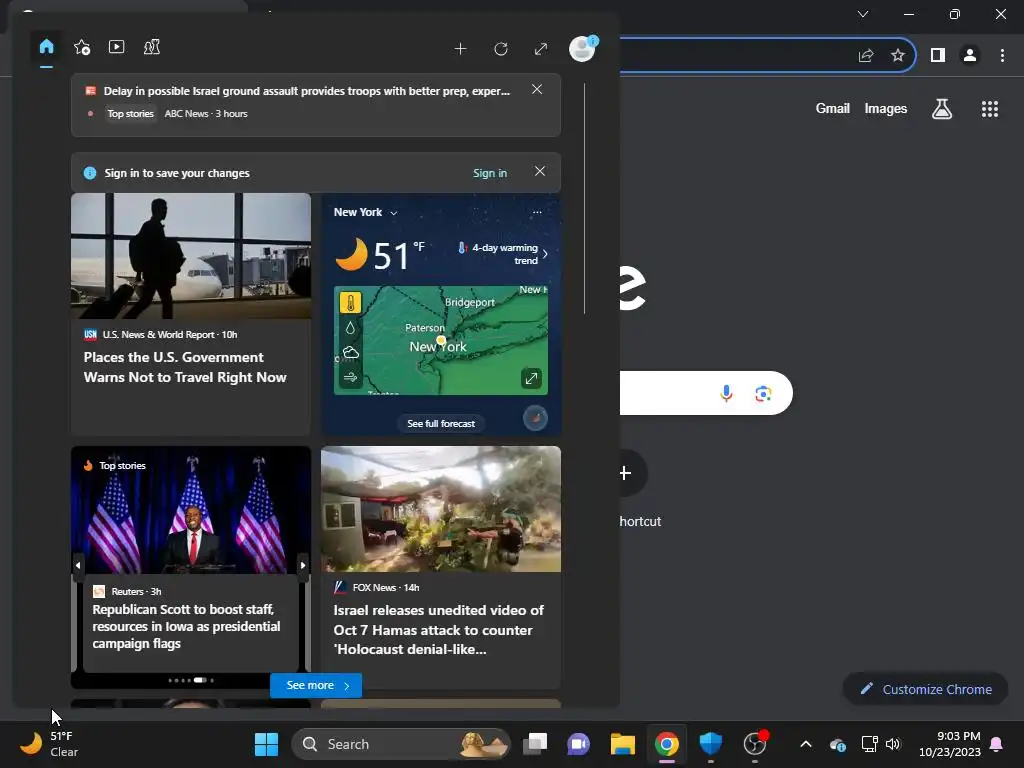Expand widgets board to full view
Screen dimensions: 1024x768
point(541,49)
